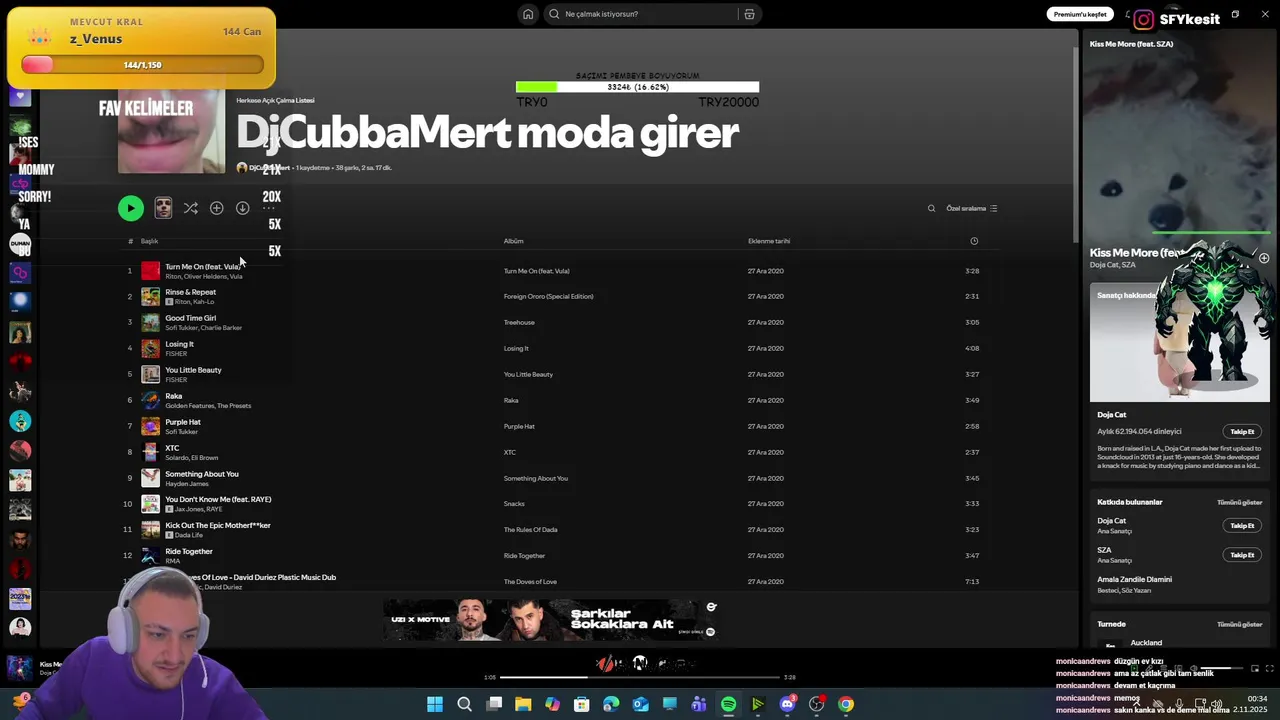Click the Şarkılar Sokaklara Alt banner
Viewport: 1280px width, 720px height.
click(549, 620)
